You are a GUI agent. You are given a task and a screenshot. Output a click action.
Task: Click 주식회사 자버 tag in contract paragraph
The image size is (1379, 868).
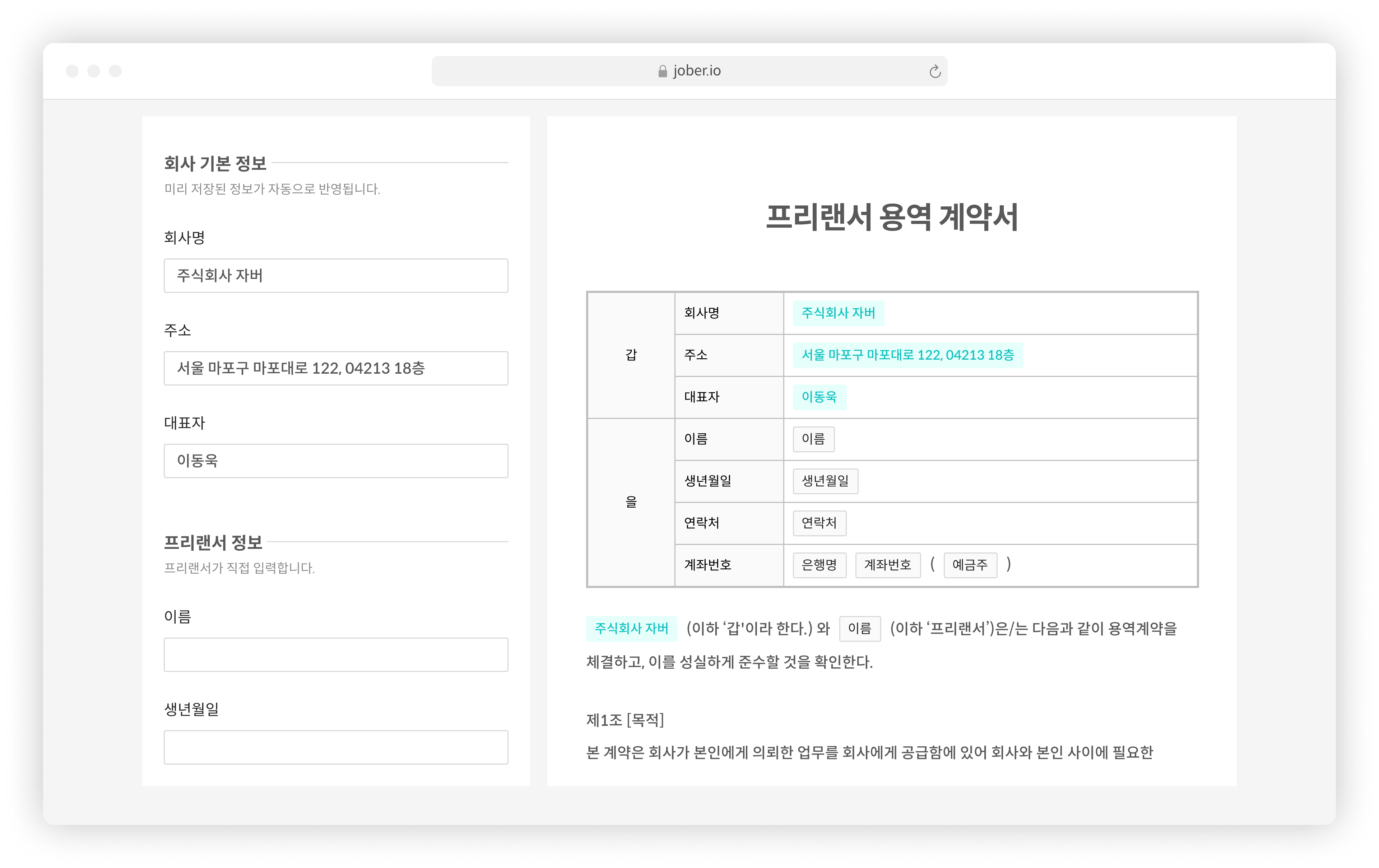[631, 629]
